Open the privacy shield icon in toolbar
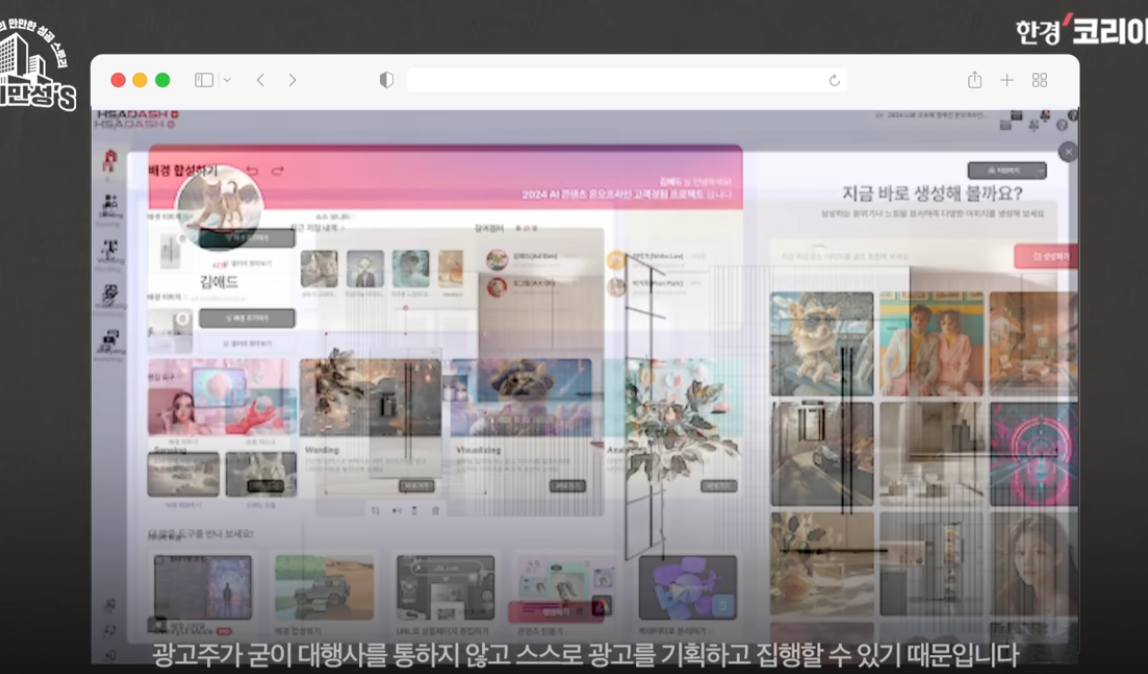 387,80
